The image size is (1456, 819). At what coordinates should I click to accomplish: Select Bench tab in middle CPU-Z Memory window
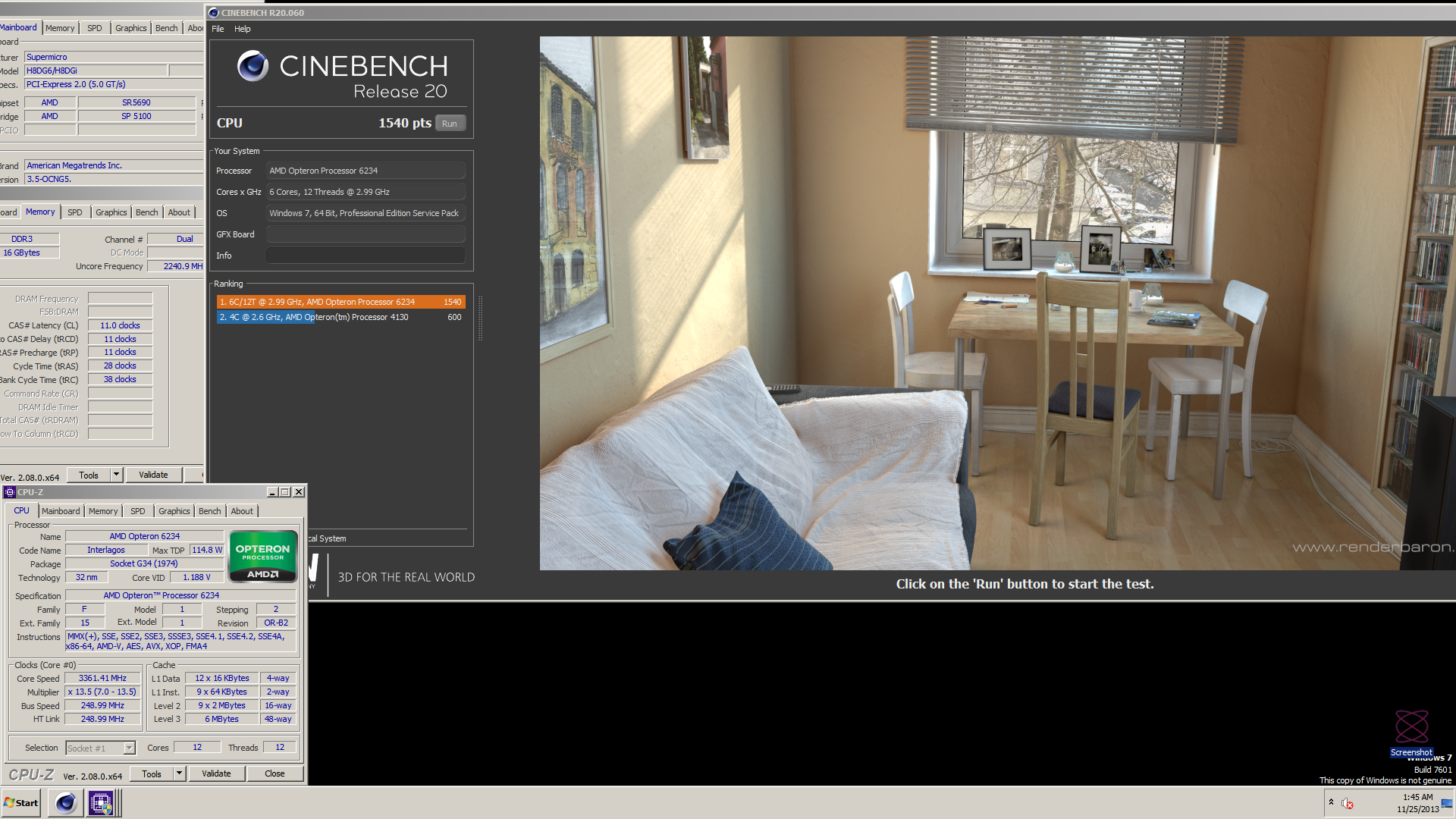click(147, 212)
